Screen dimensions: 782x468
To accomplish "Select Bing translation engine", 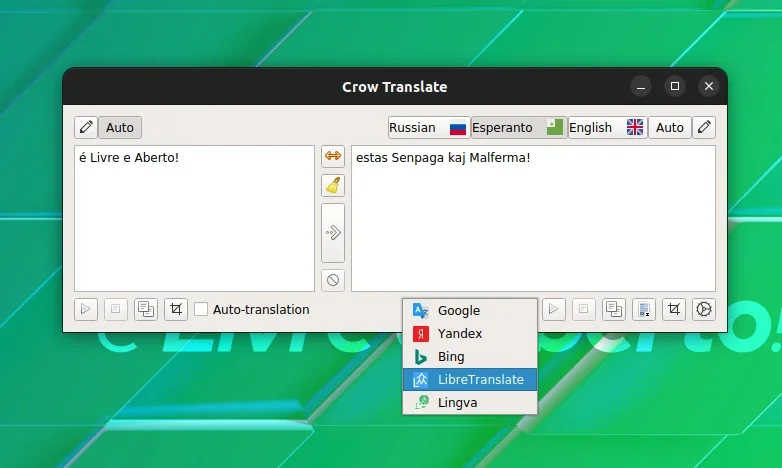I will click(x=470, y=356).
